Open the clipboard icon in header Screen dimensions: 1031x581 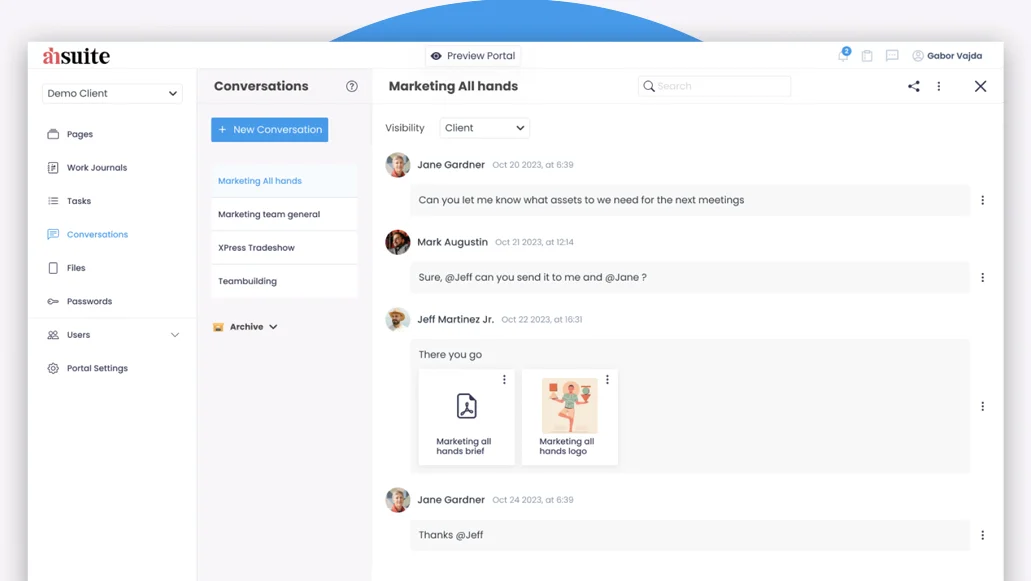[x=867, y=56]
